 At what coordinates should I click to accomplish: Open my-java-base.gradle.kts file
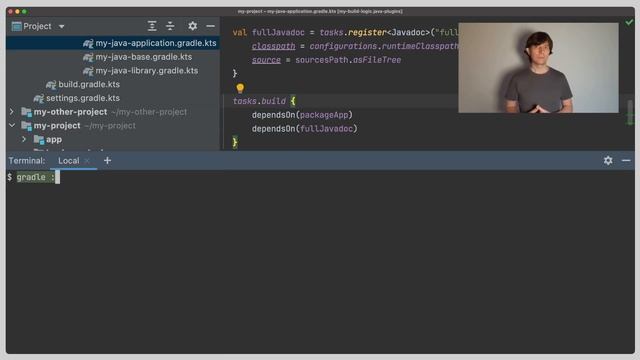click(x=143, y=57)
